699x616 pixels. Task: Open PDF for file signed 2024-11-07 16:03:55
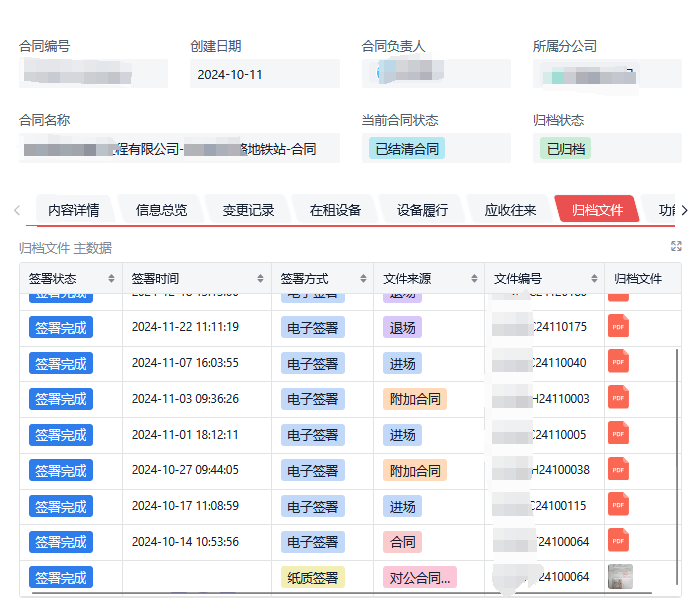[618, 362]
